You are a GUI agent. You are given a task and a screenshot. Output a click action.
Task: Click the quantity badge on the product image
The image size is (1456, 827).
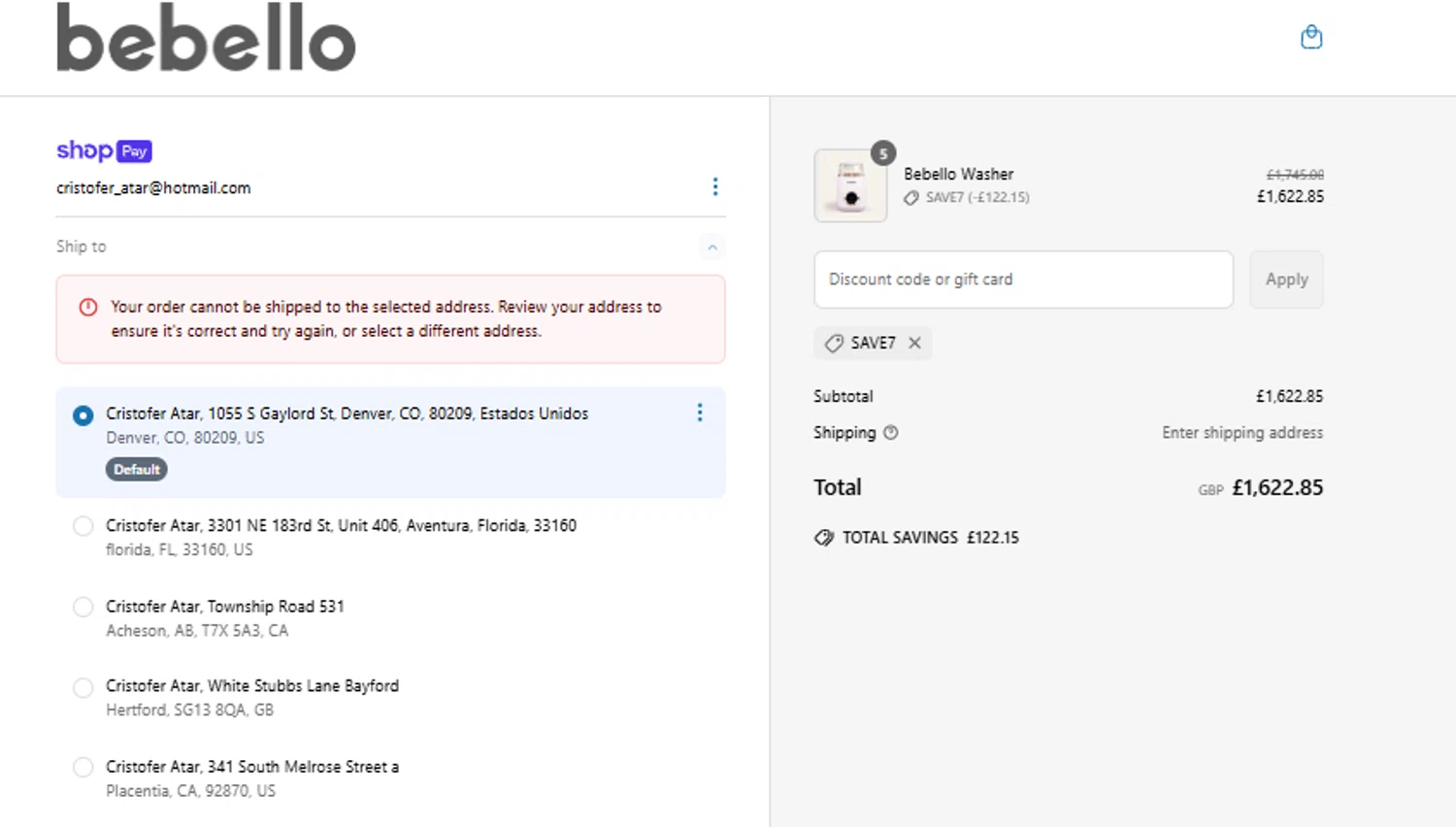click(883, 153)
